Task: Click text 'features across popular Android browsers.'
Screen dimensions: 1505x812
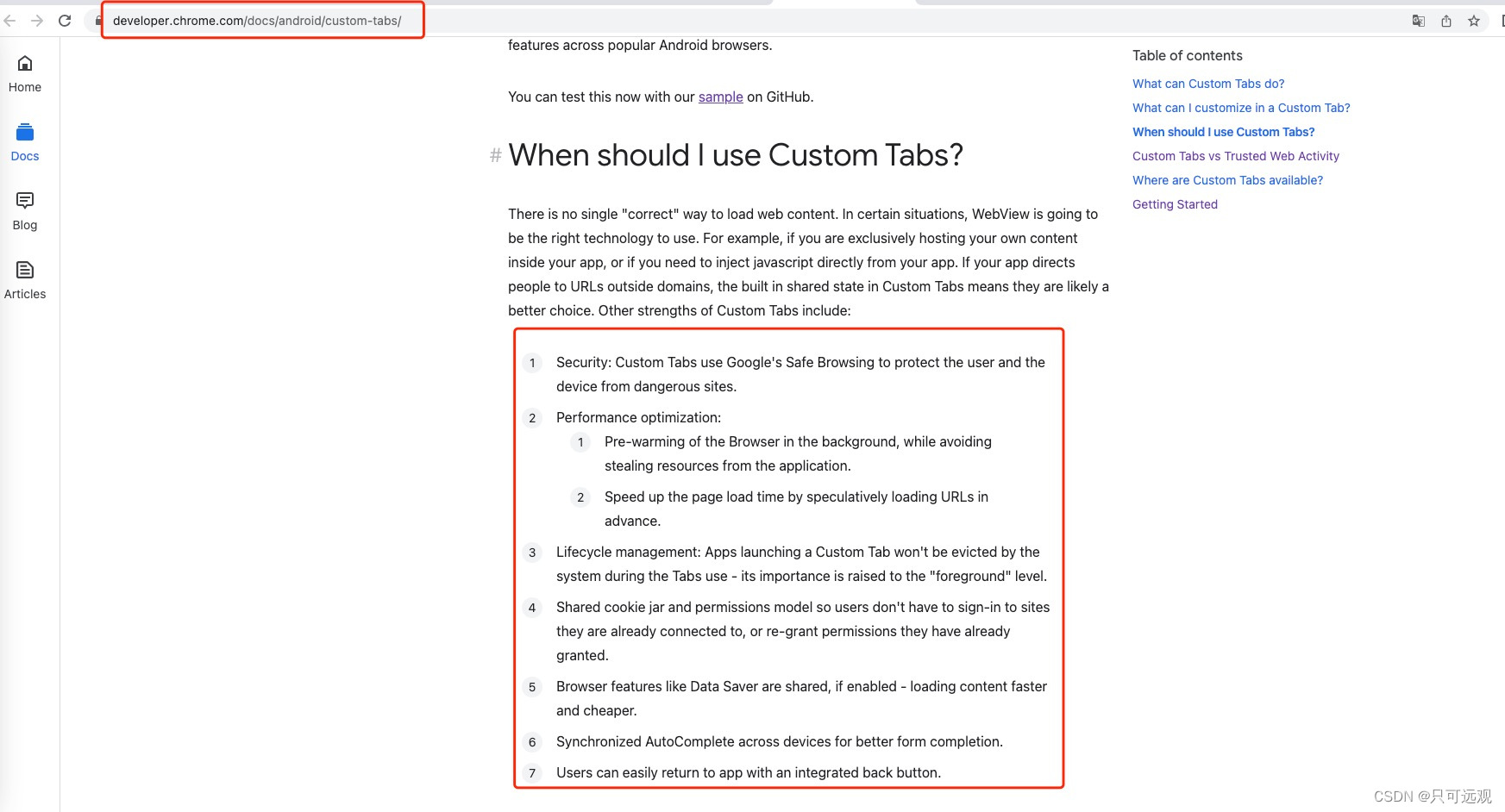Action: point(640,45)
